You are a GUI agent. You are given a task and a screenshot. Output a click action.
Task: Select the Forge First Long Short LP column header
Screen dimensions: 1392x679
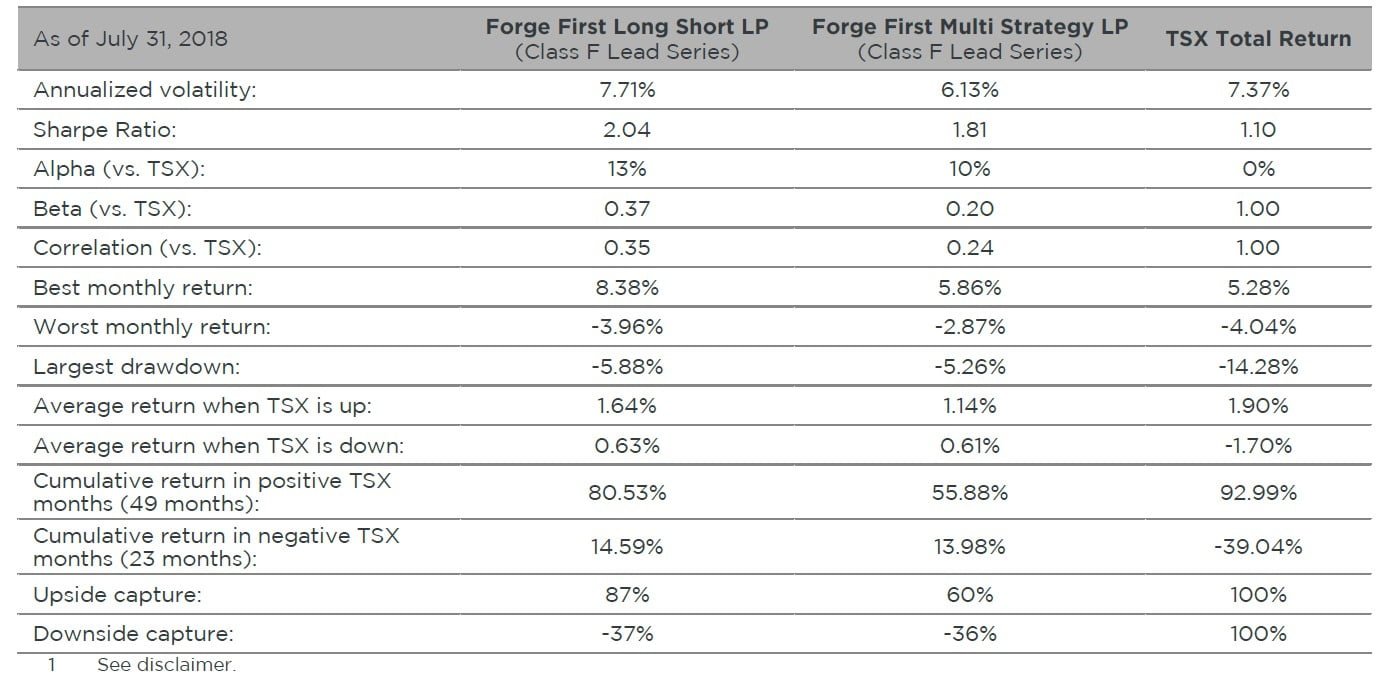click(x=627, y=39)
